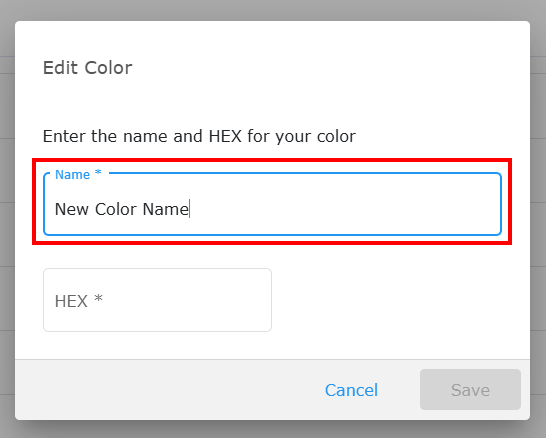Place cursor on word "New" in Name field
Viewport: 546px width, 438px height.
click(71, 209)
